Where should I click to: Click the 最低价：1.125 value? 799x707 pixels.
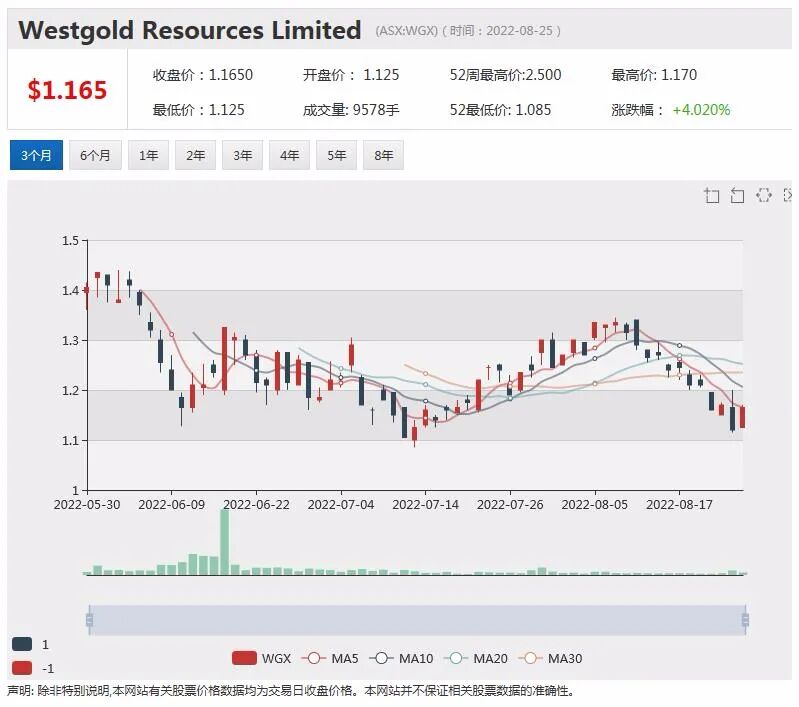[199, 110]
